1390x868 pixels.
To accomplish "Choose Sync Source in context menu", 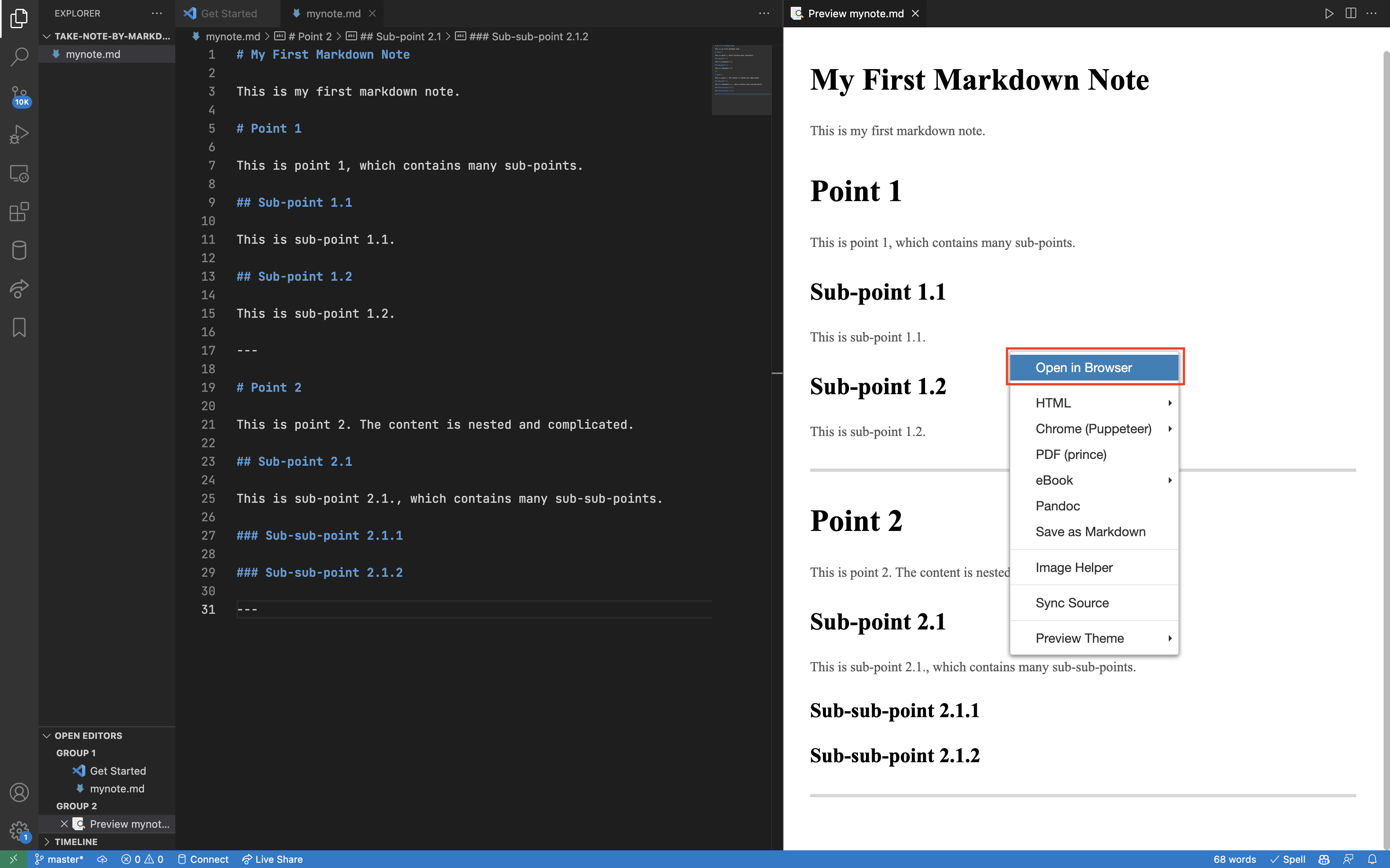I will [1094, 603].
